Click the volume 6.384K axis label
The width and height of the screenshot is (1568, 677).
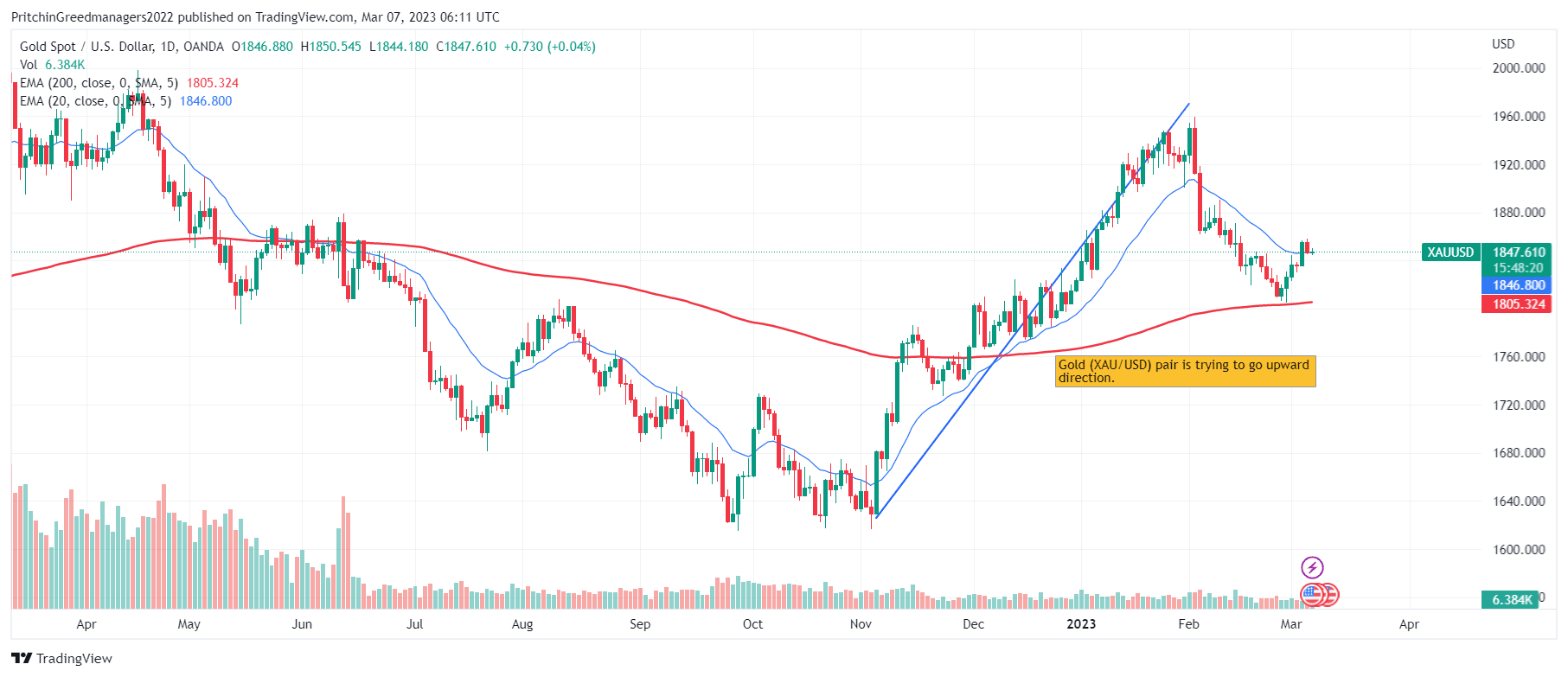pyautogui.click(x=1512, y=599)
